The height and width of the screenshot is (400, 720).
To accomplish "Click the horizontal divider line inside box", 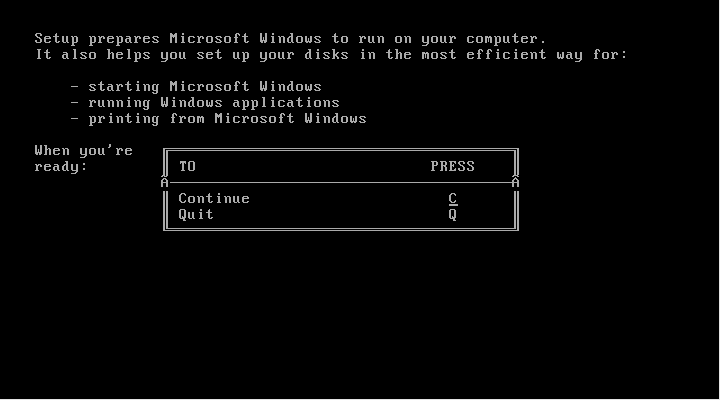I will point(340,183).
